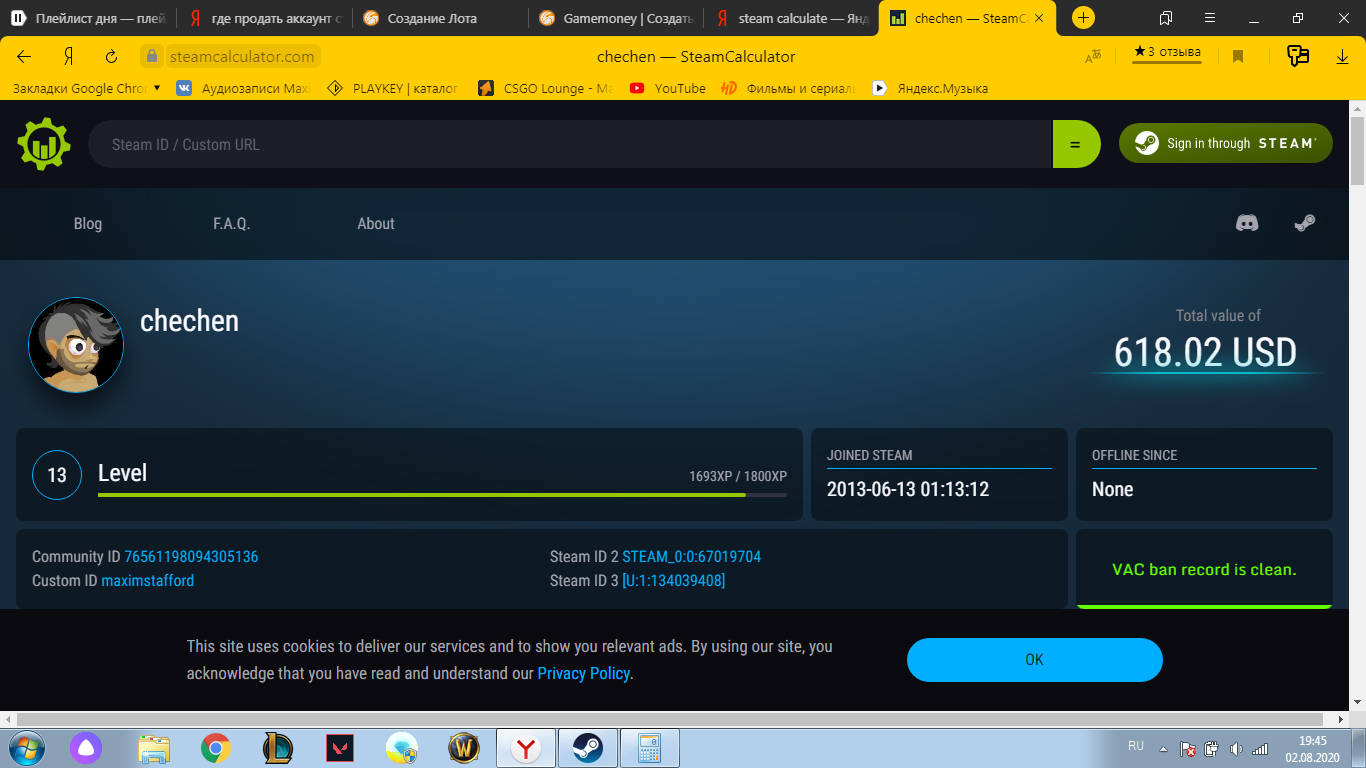Click the browser back arrow
Viewport: 1366px width, 768px height.
(x=24, y=57)
